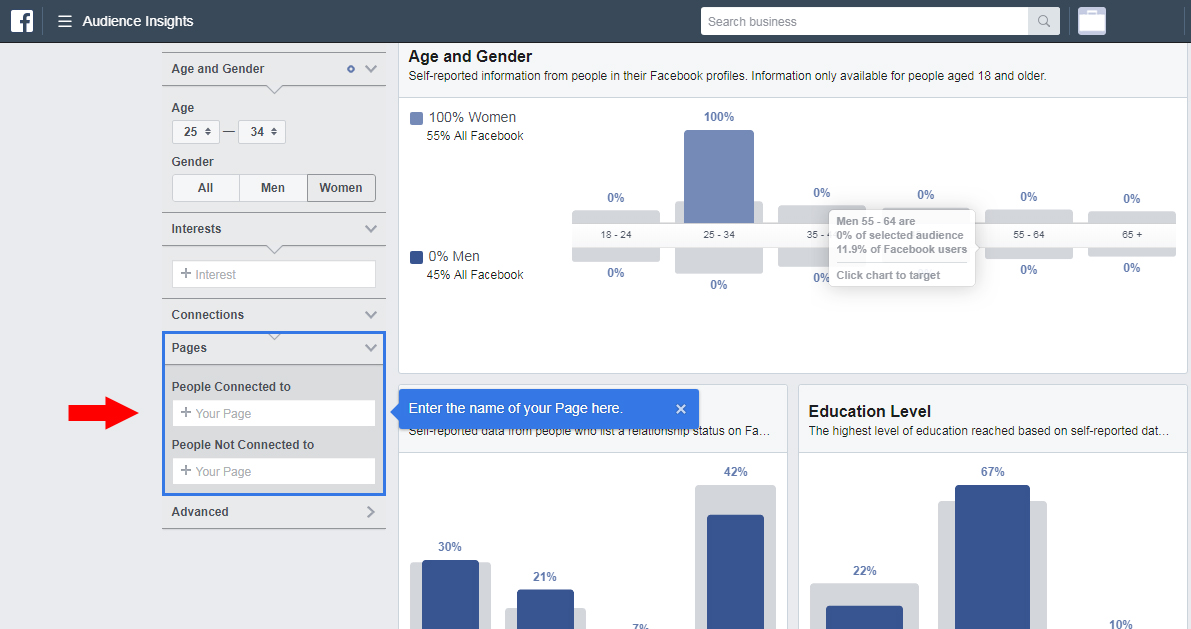Select the All gender option

[x=206, y=188]
